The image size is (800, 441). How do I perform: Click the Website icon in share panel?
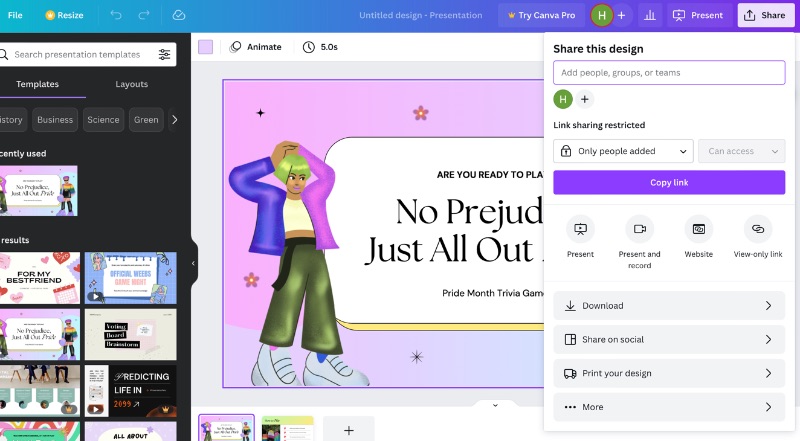pyautogui.click(x=699, y=229)
